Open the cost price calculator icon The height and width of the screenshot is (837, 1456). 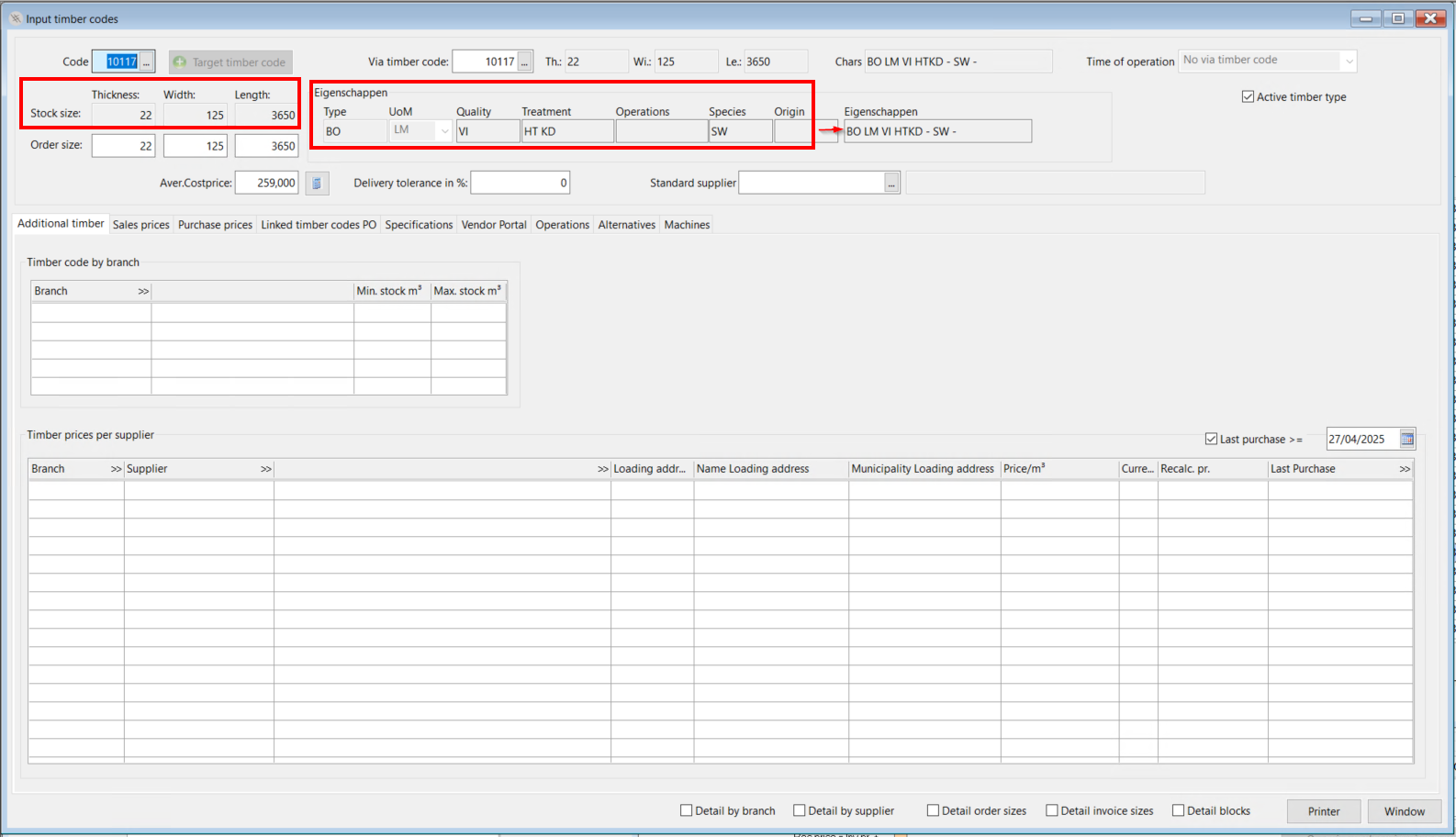click(317, 184)
